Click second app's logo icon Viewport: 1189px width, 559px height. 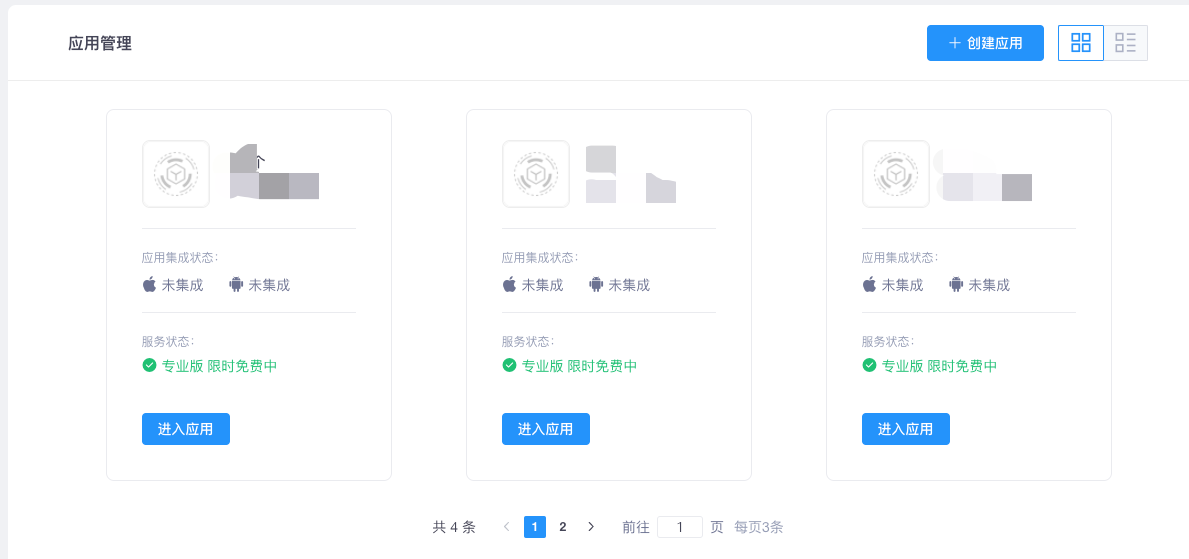pyautogui.click(x=536, y=174)
